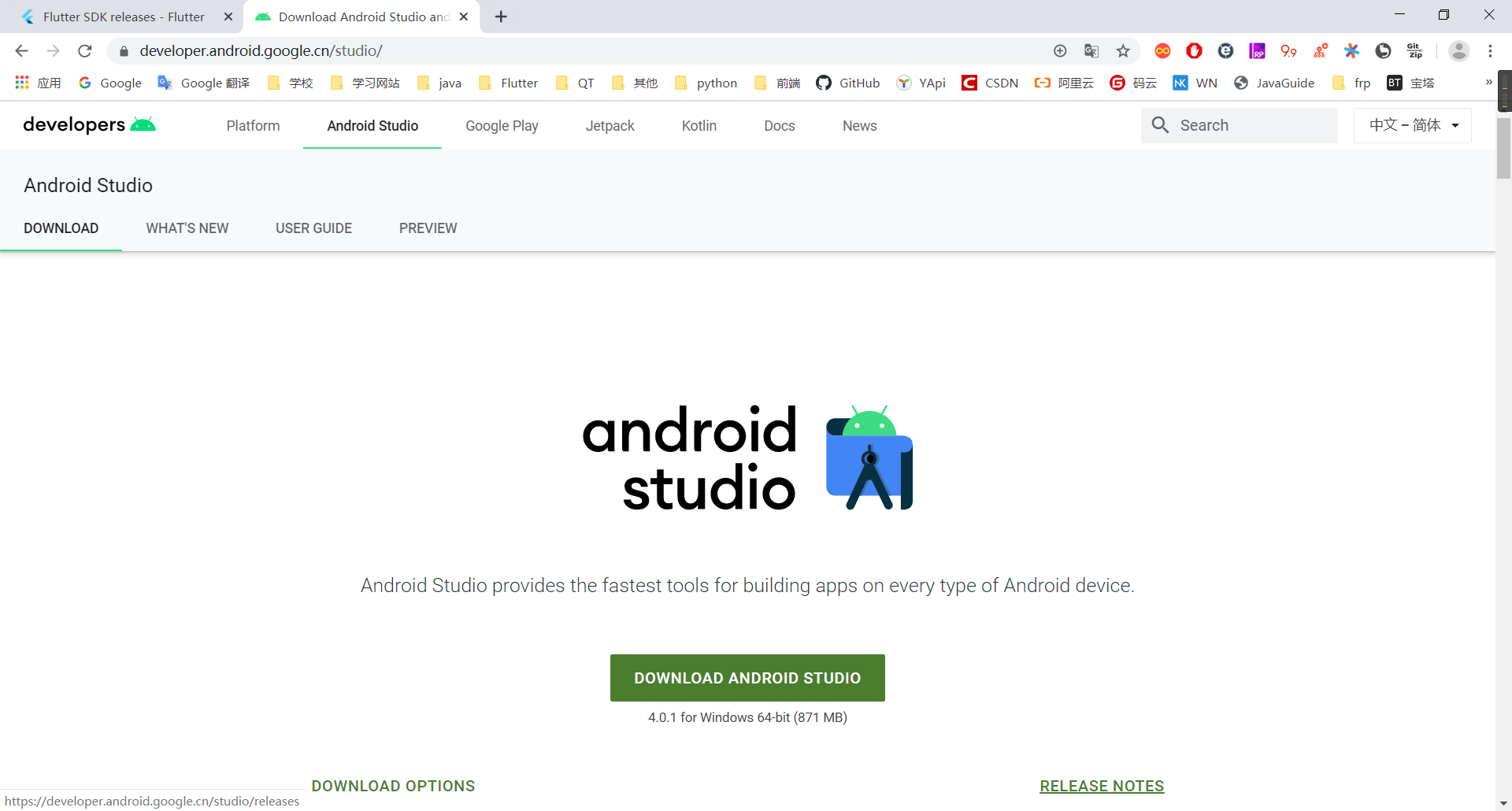The width and height of the screenshot is (1512, 811).
Task: Open the frp bookmark folder
Action: (x=1351, y=83)
